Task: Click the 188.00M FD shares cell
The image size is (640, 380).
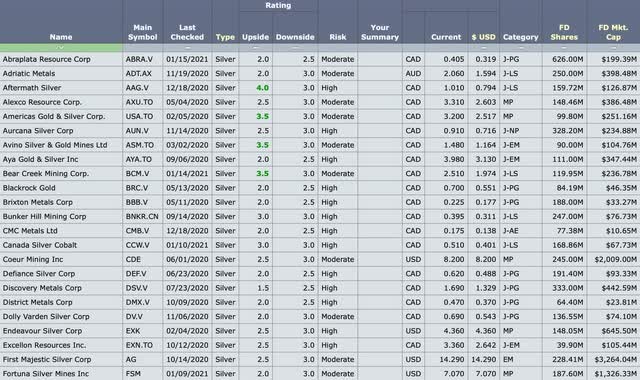Action: (x=568, y=202)
